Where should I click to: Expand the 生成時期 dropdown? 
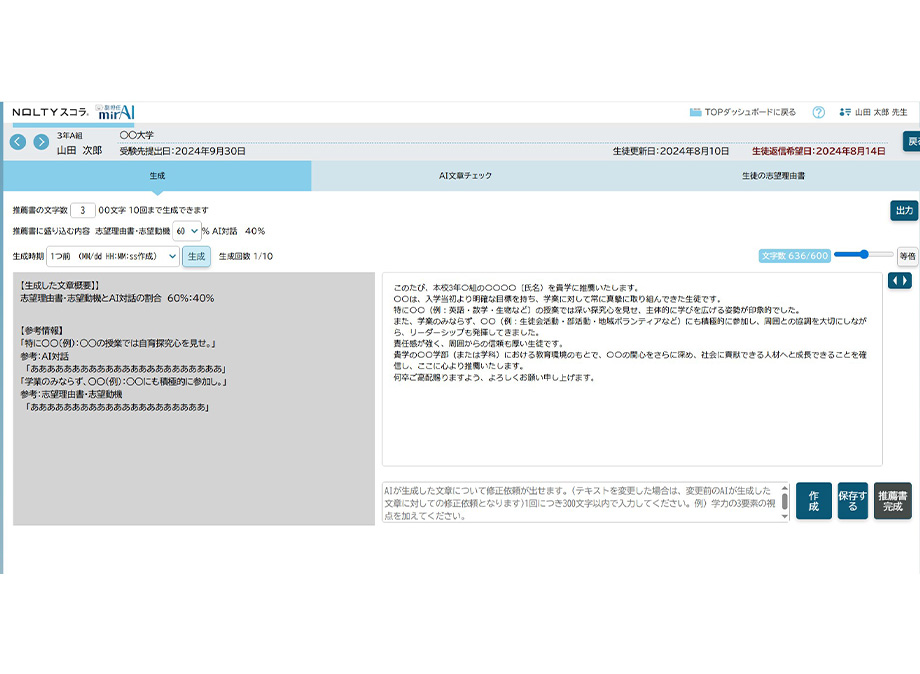click(x=113, y=257)
